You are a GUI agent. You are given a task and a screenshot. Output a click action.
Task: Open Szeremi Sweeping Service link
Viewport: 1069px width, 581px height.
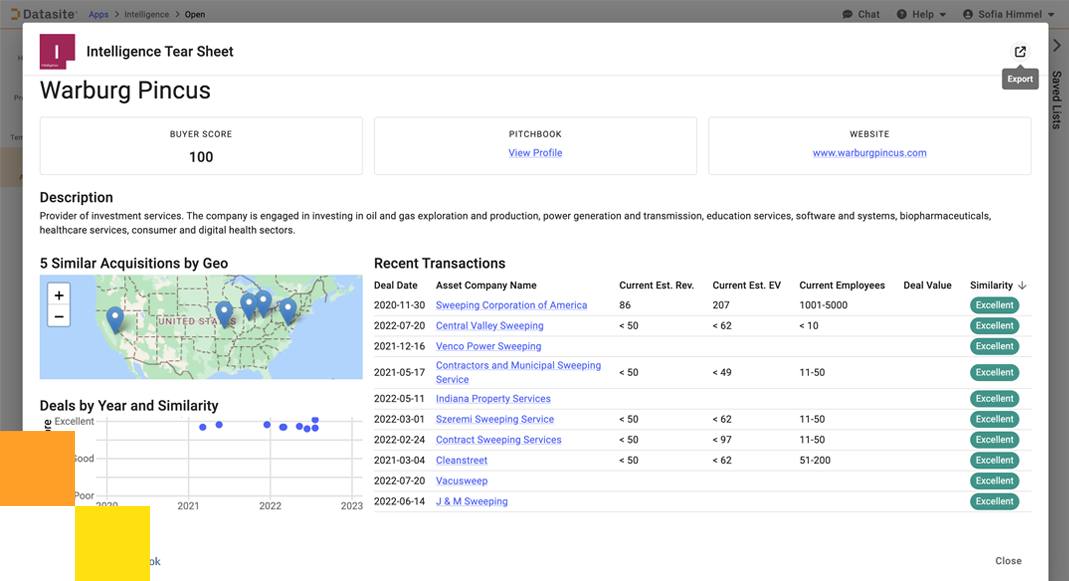[x=495, y=419]
